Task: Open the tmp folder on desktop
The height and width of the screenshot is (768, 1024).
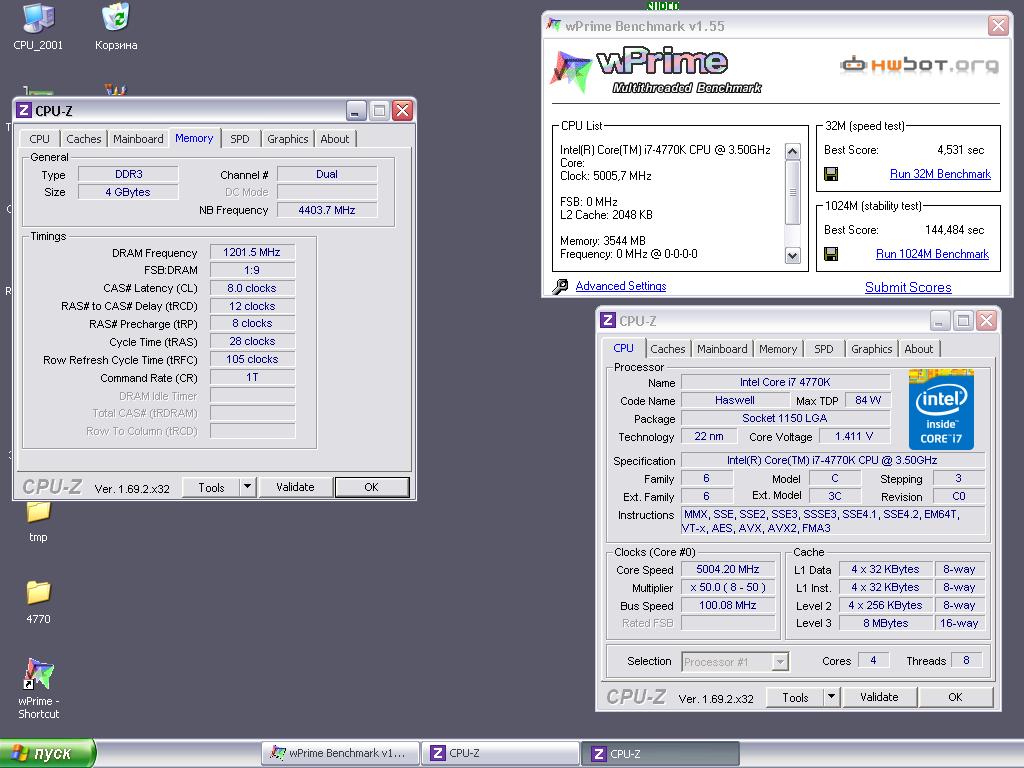Action: pos(38,521)
